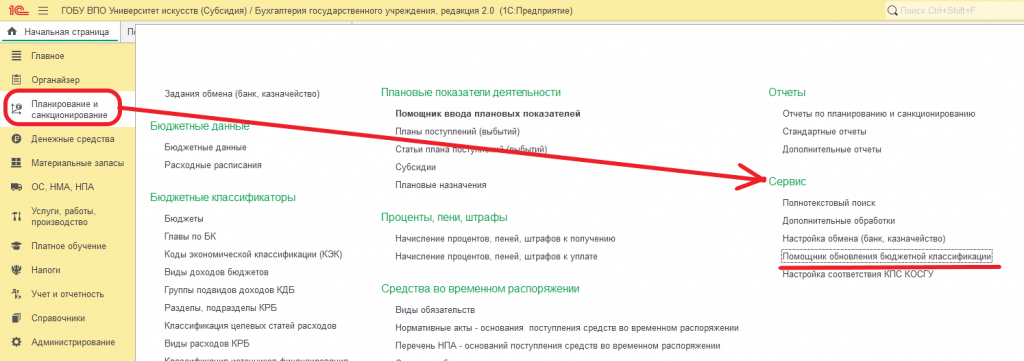Click the Органайзер section icon
Viewport: 1024px width, 361px height.
pos(17,80)
